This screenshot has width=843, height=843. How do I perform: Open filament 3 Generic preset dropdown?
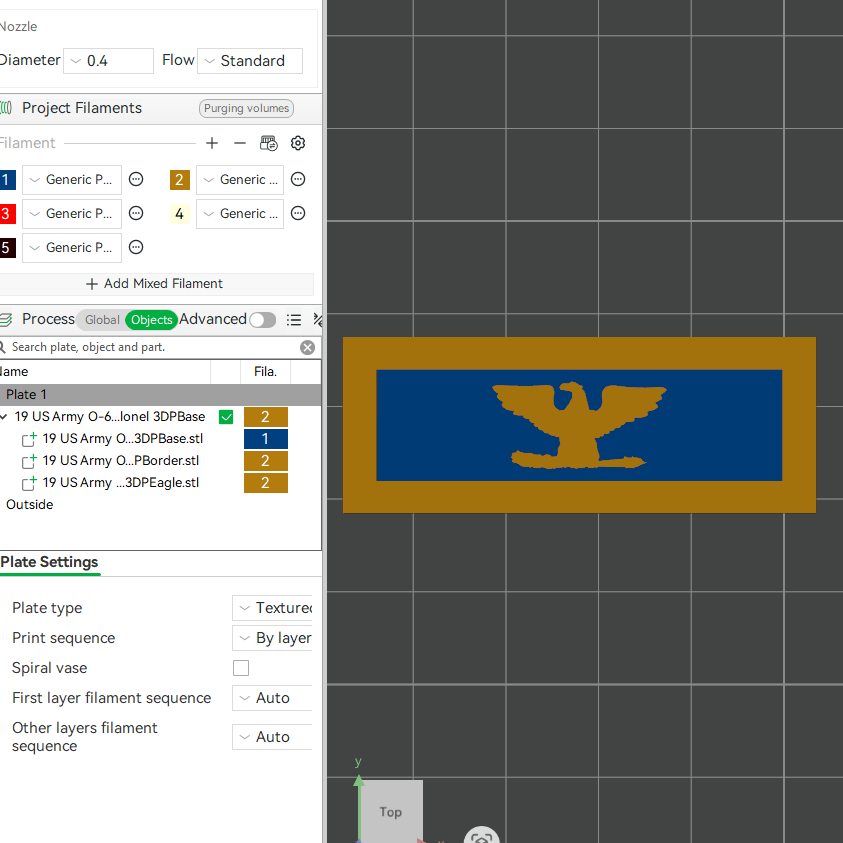coord(72,213)
